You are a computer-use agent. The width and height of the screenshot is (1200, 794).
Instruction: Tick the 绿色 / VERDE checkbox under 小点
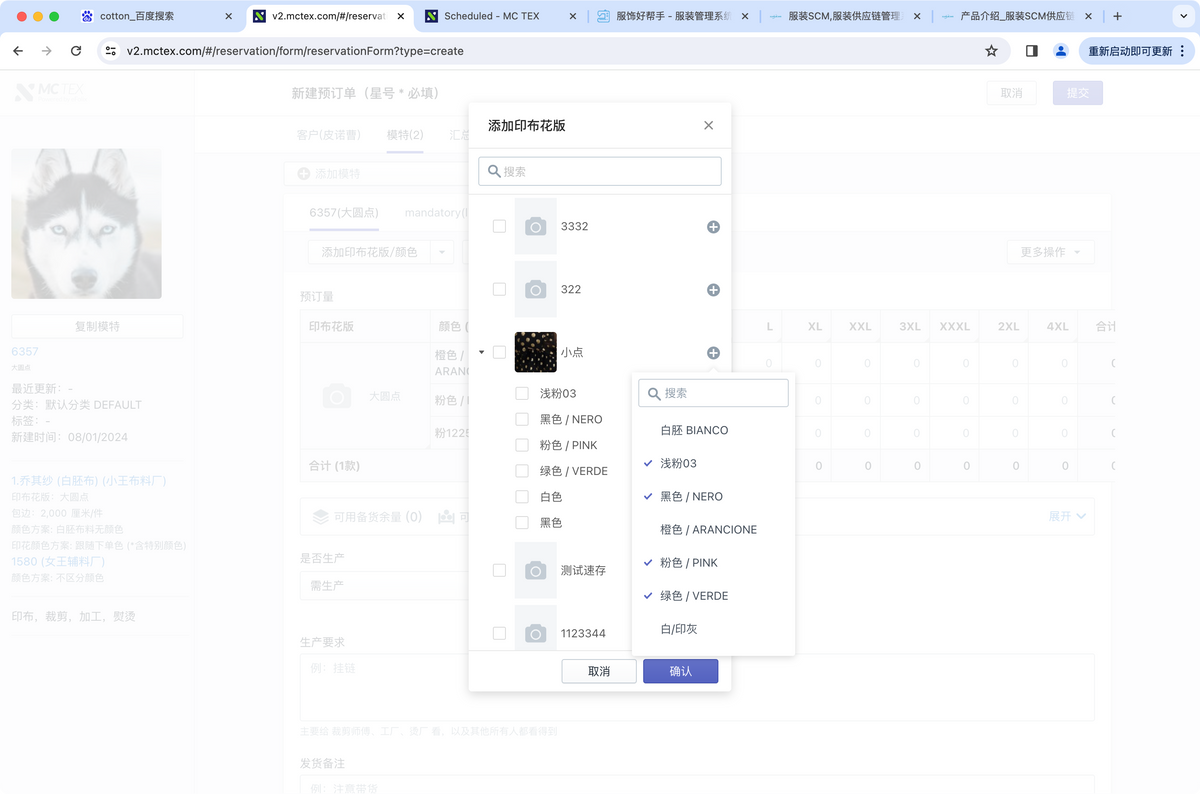(x=522, y=471)
